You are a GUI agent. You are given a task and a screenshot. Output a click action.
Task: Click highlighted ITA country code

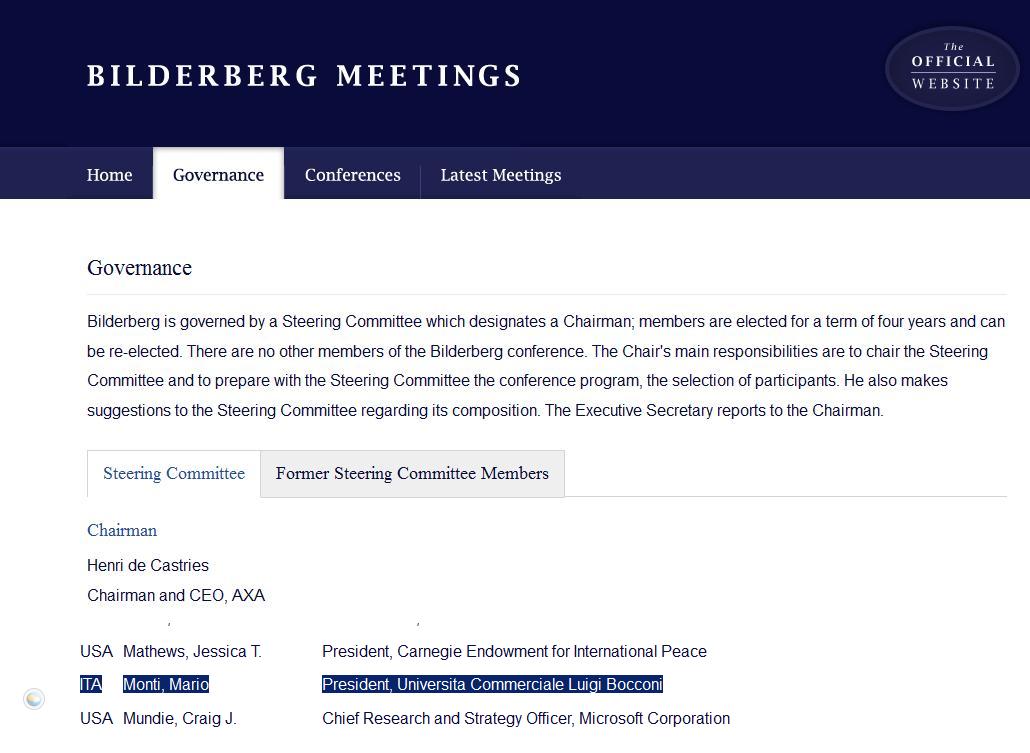pyautogui.click(x=91, y=684)
